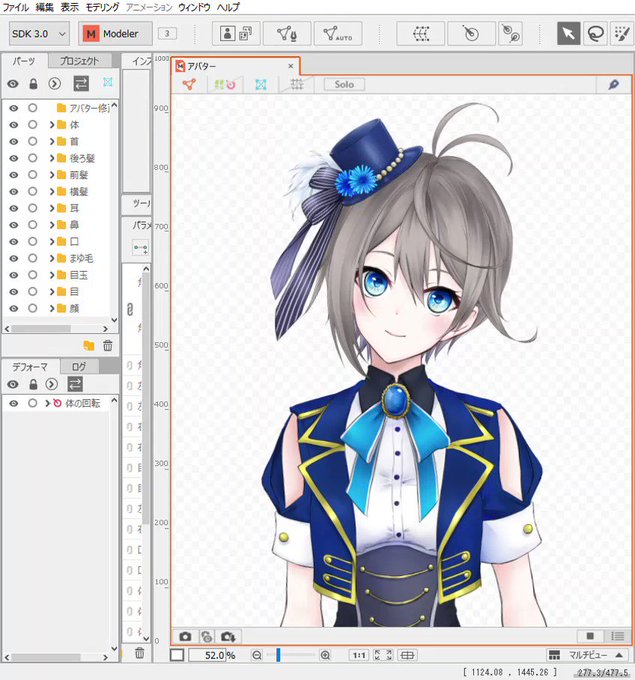
Task: Expand the 目 folder
Action: [52, 291]
